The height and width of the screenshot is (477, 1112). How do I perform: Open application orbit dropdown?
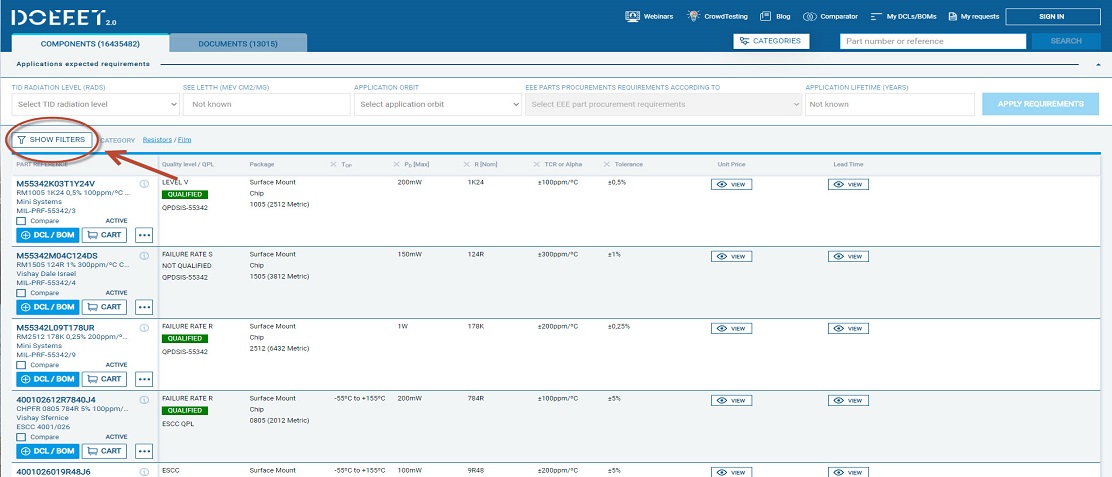438,104
